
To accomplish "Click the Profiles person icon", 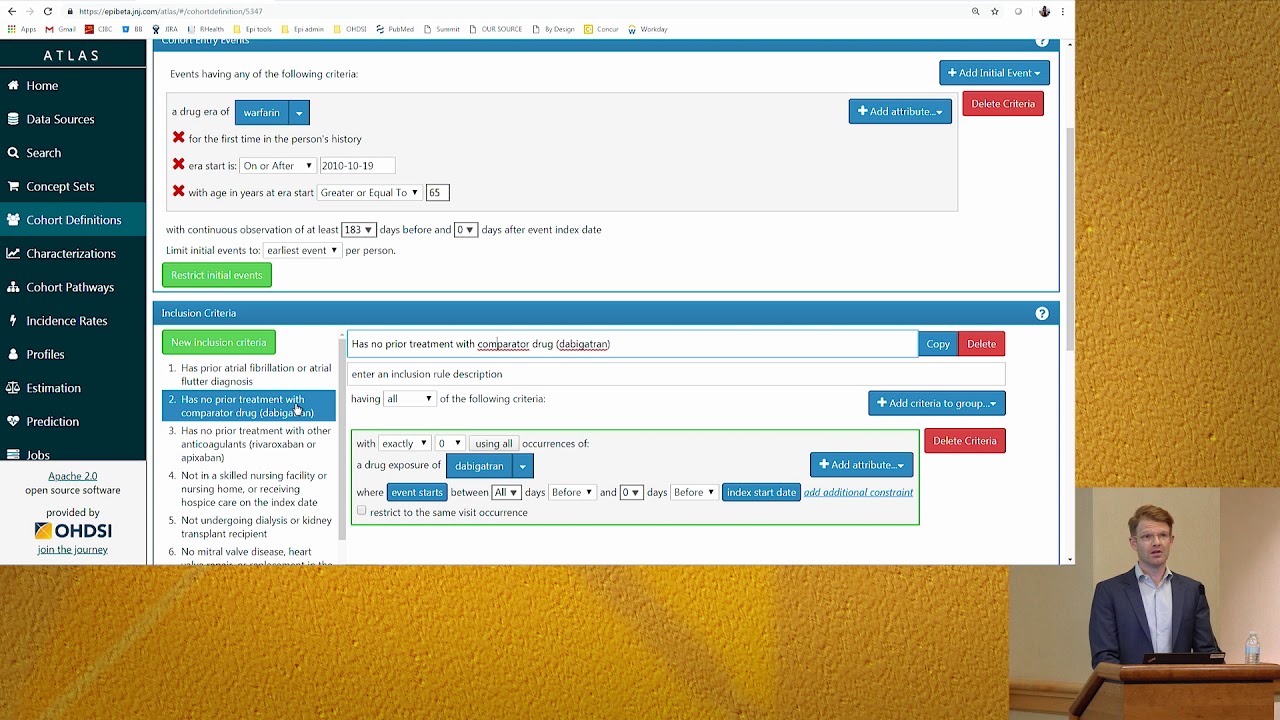I will click(x=13, y=354).
